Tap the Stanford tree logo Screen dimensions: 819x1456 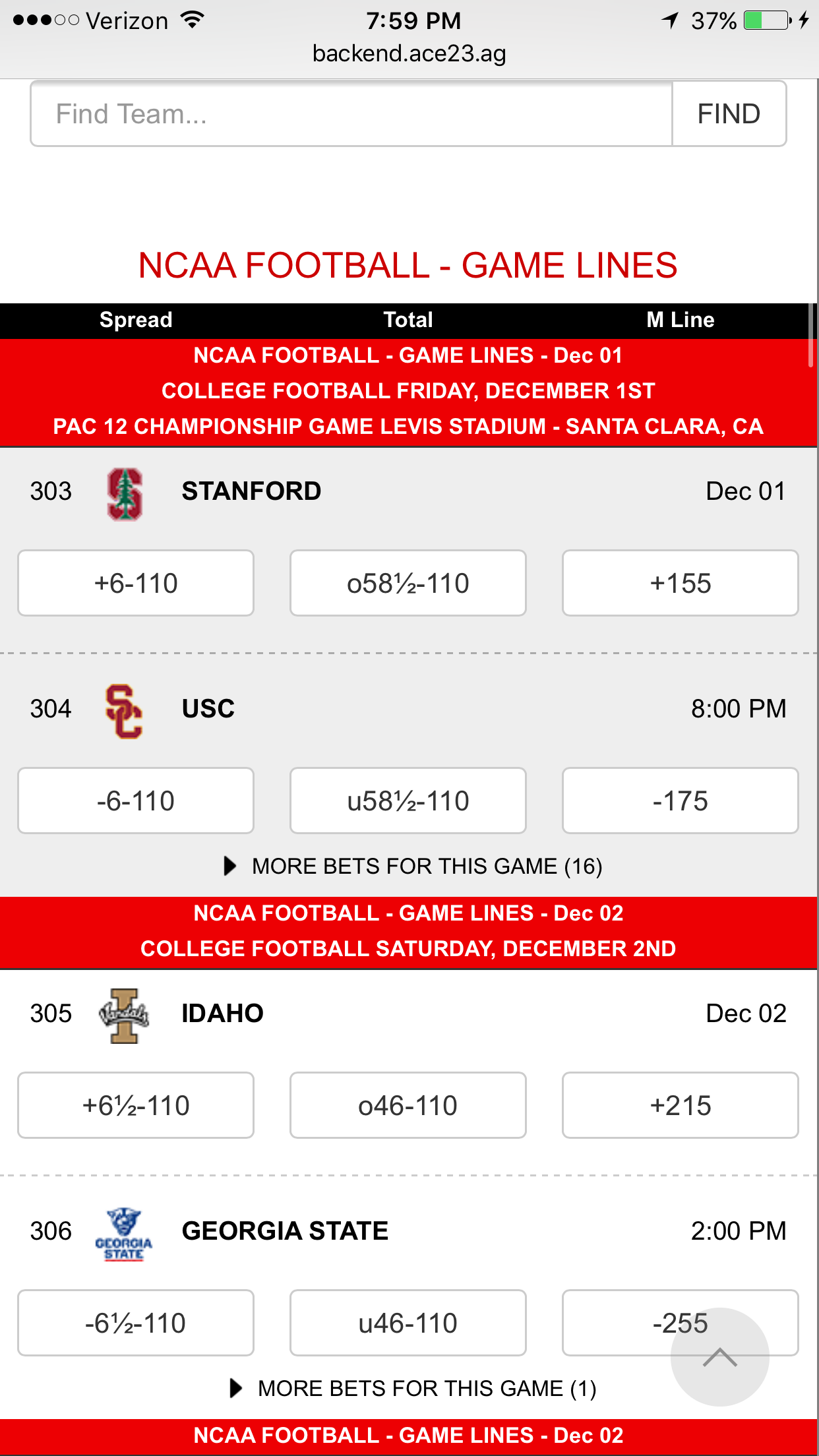click(x=125, y=495)
